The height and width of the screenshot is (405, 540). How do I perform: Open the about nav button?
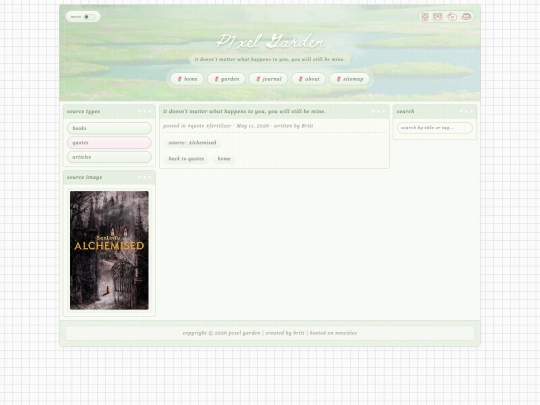[309, 79]
